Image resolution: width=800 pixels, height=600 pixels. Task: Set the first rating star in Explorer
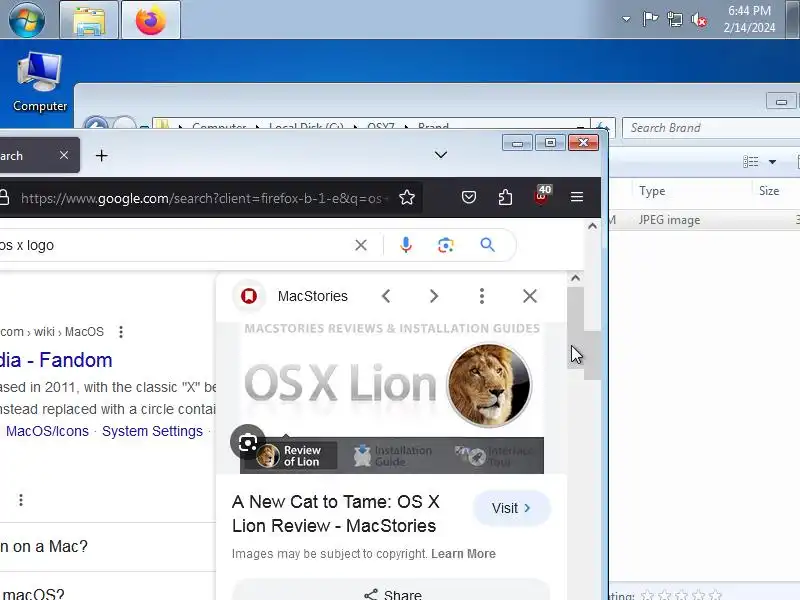(647, 595)
